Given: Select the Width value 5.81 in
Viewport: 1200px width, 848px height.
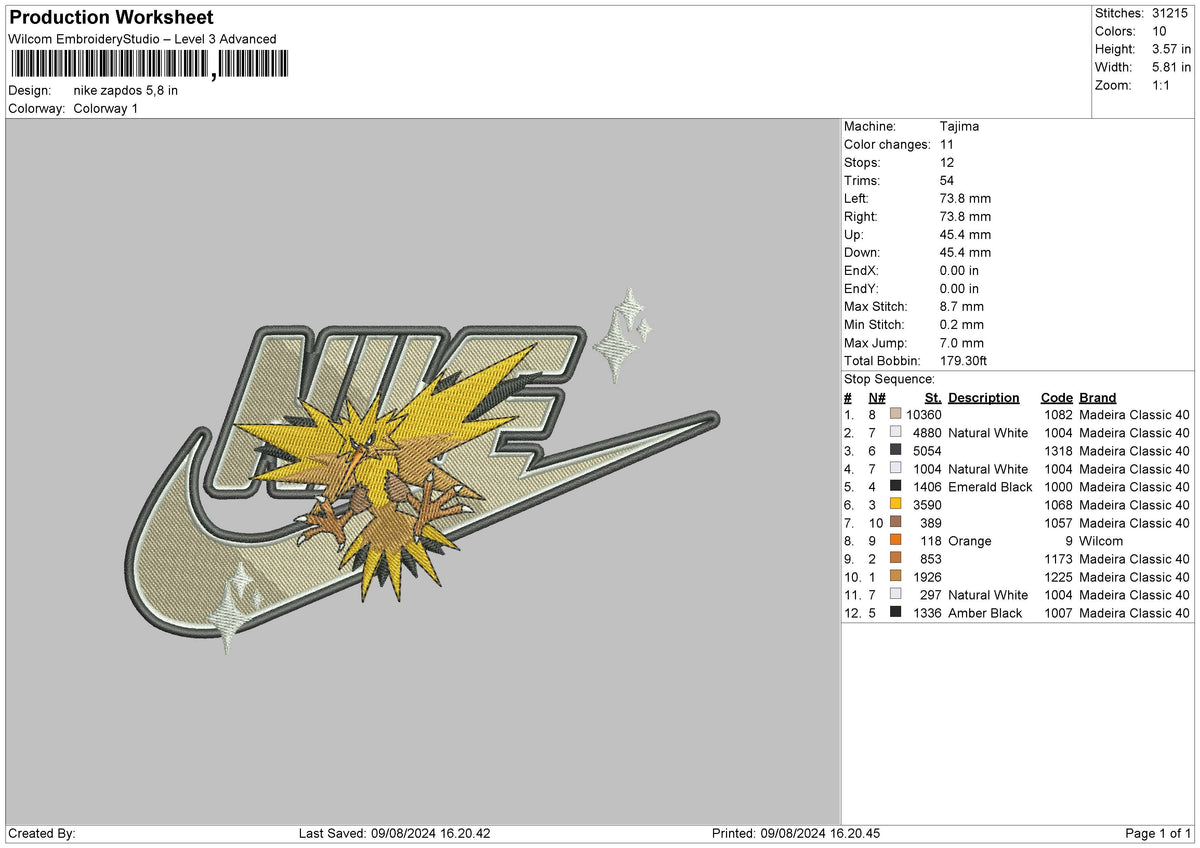Looking at the screenshot, I should (x=1171, y=67).
